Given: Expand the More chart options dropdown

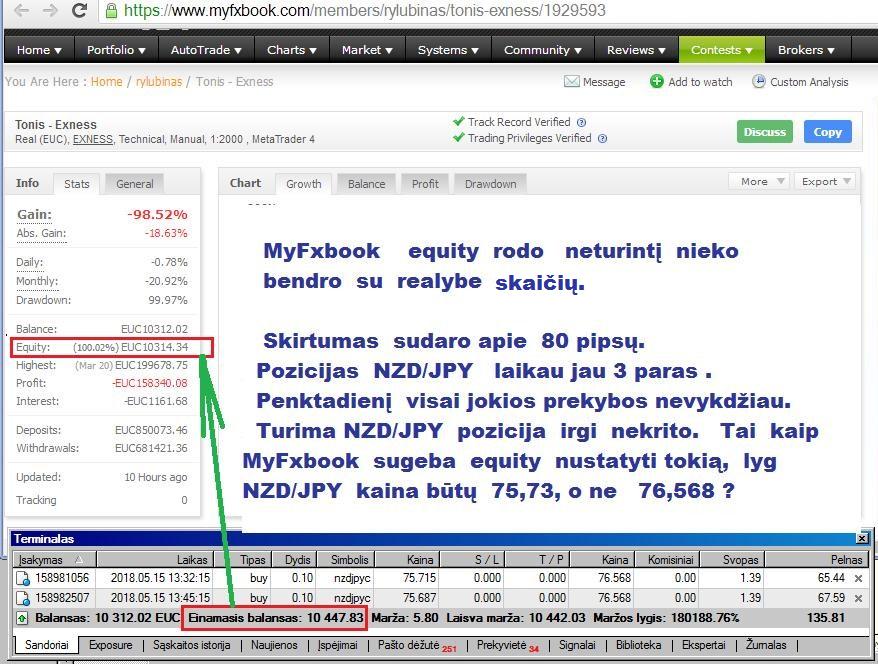Looking at the screenshot, I should [x=759, y=181].
